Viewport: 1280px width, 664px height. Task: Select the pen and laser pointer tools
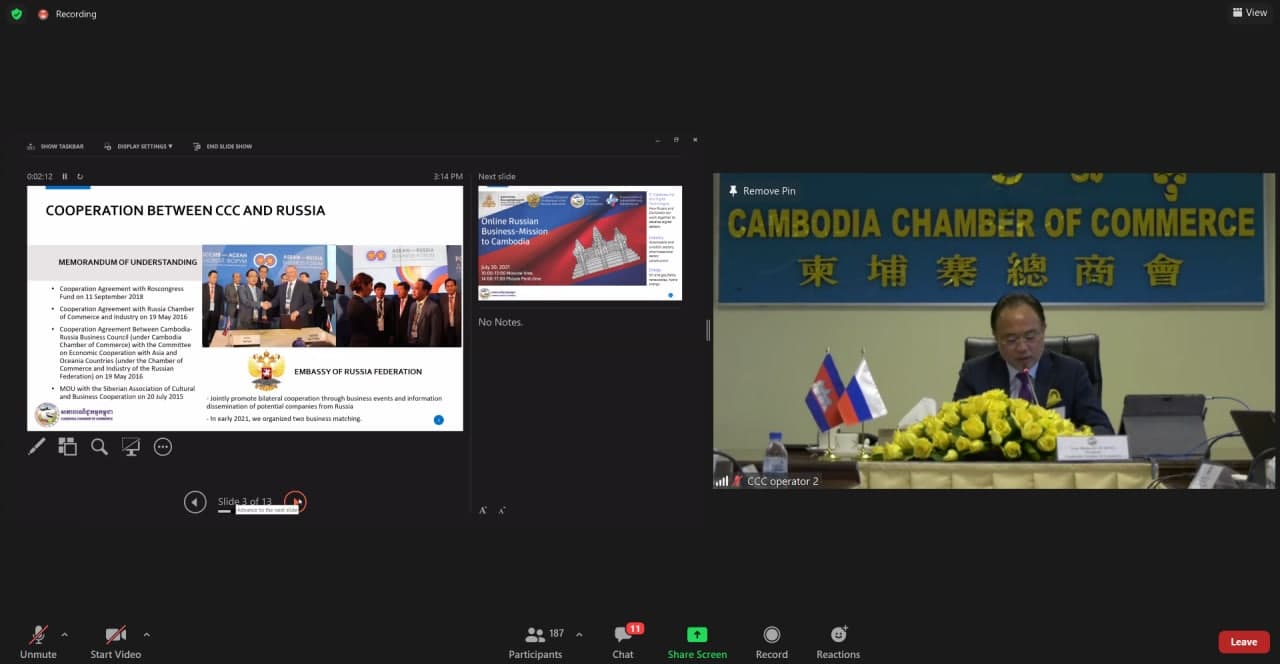click(x=36, y=447)
